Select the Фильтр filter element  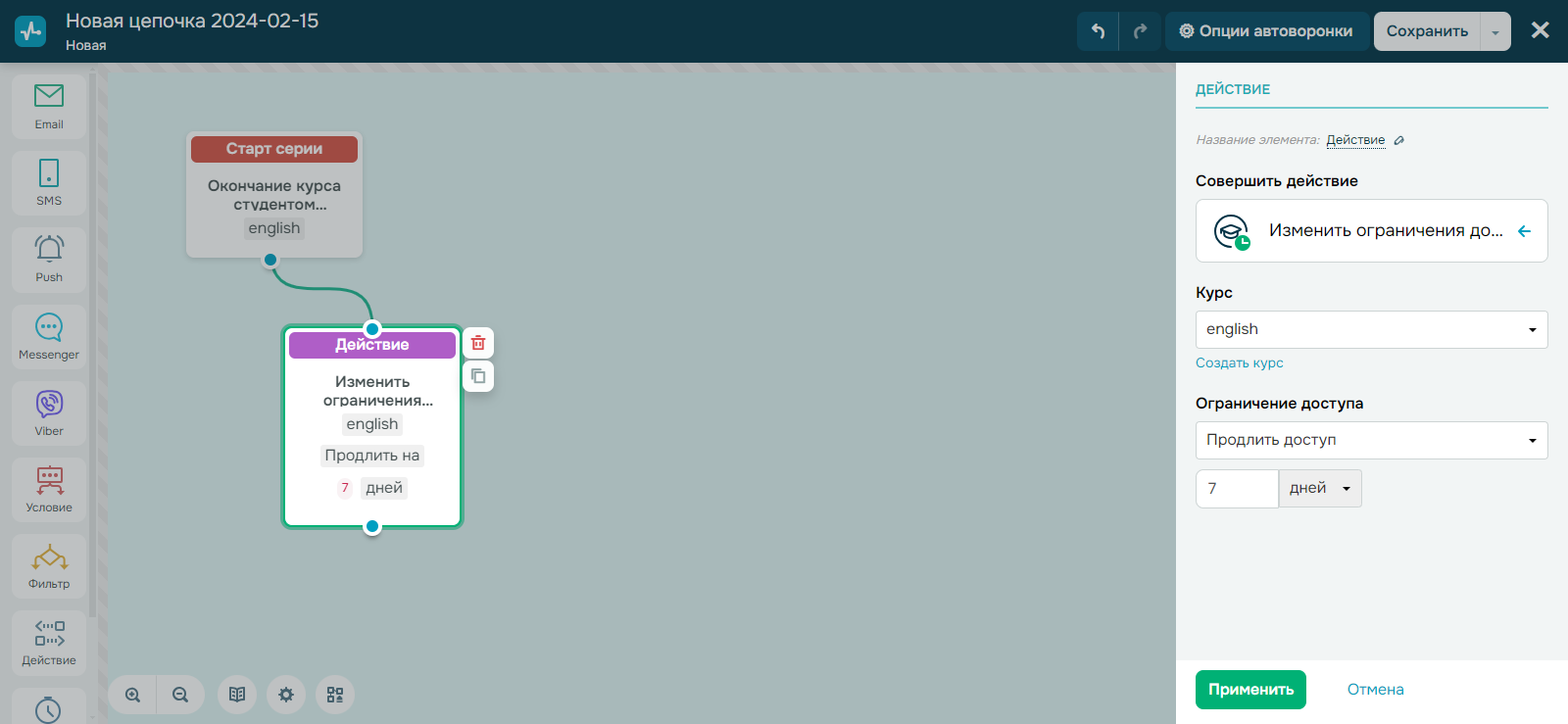tap(49, 565)
